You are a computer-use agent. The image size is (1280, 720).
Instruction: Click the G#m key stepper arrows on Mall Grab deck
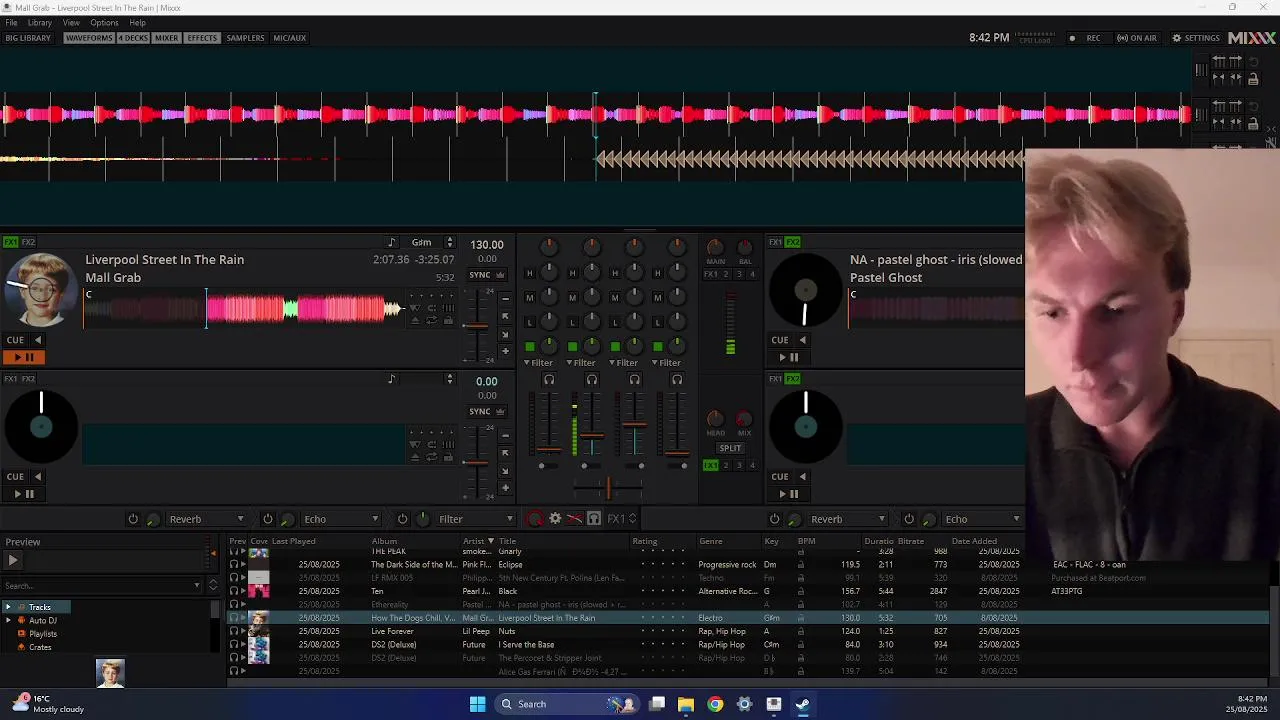coord(449,242)
